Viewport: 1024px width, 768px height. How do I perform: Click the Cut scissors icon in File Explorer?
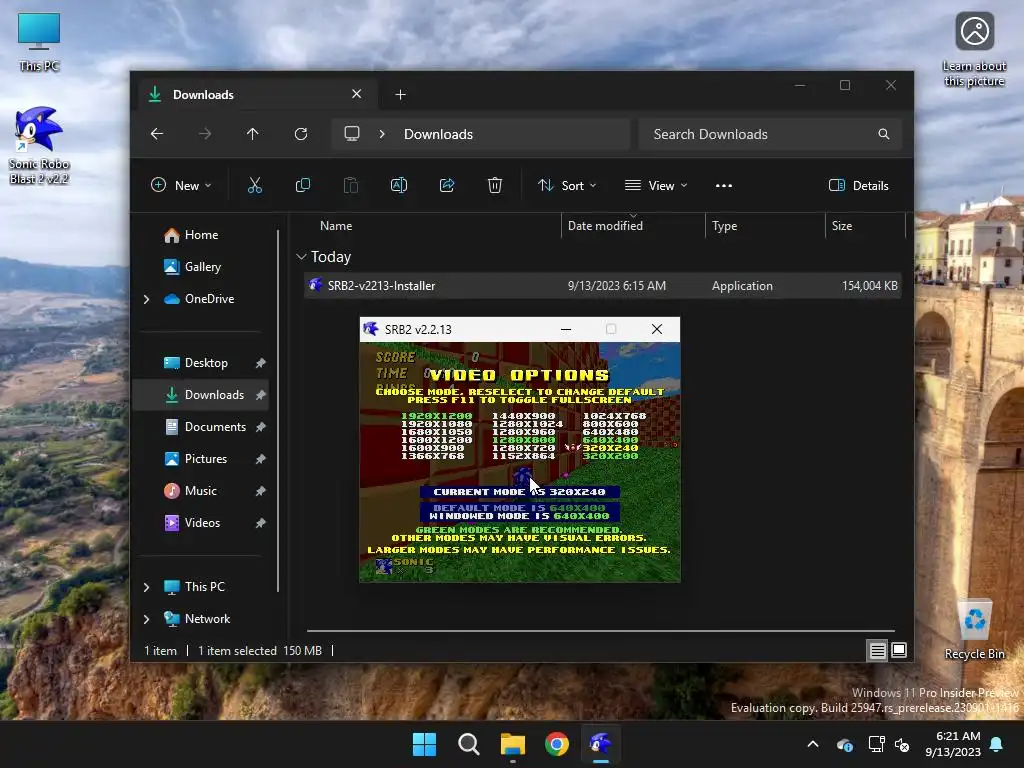(255, 185)
